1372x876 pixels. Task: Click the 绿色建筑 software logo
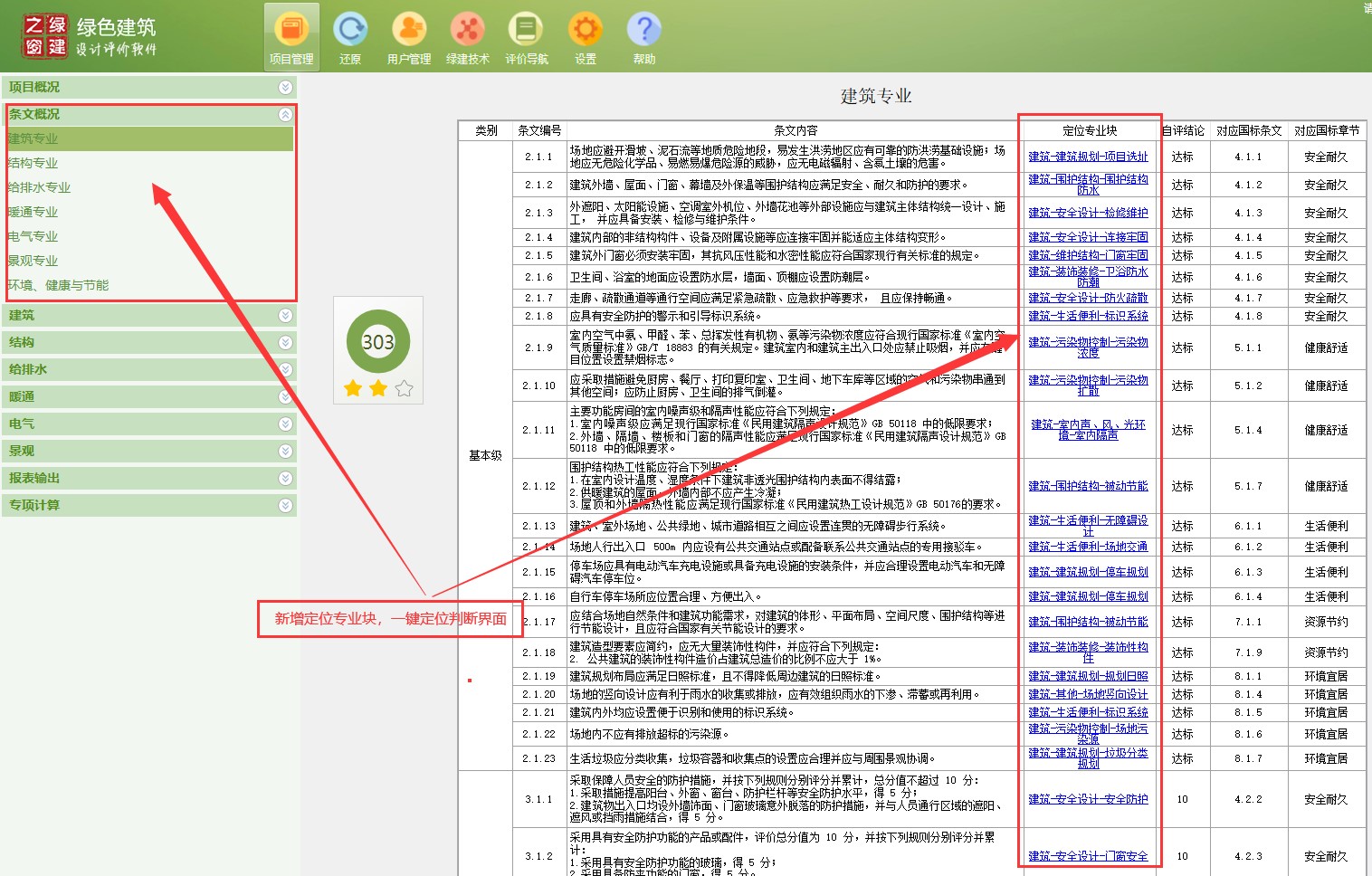[x=89, y=35]
